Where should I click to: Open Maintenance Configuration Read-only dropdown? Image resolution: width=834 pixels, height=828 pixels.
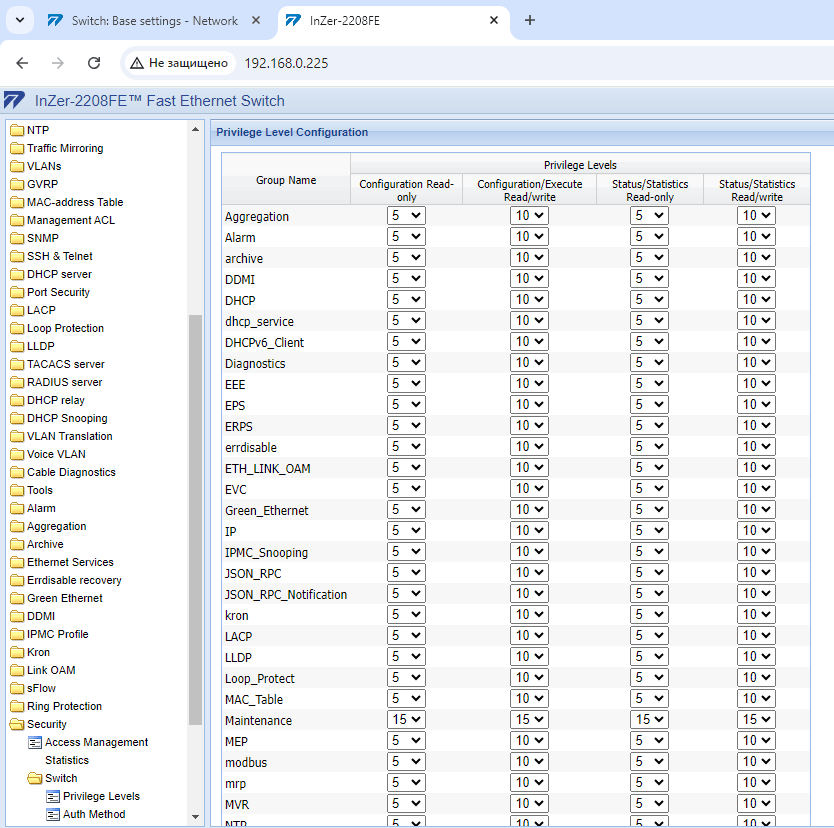click(406, 720)
